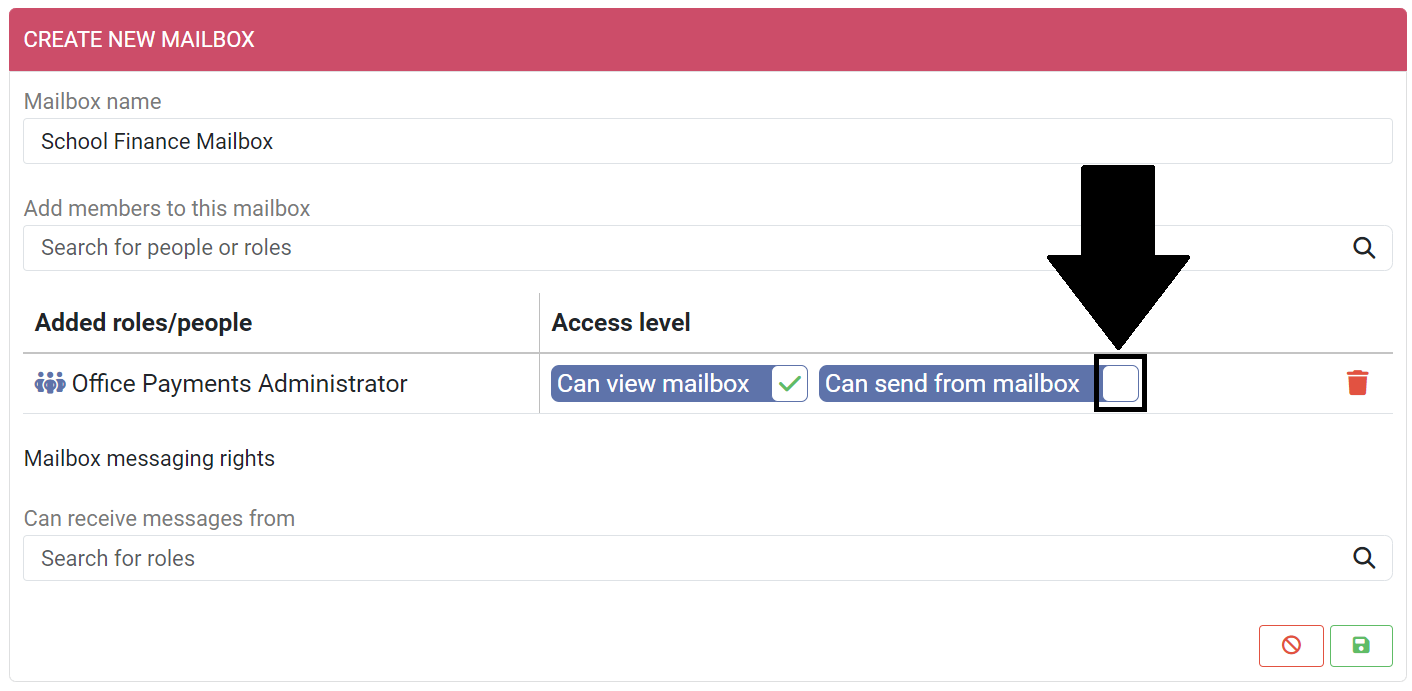Uncheck the Can view mailbox checkbox
The image size is (1412, 691).
point(790,384)
